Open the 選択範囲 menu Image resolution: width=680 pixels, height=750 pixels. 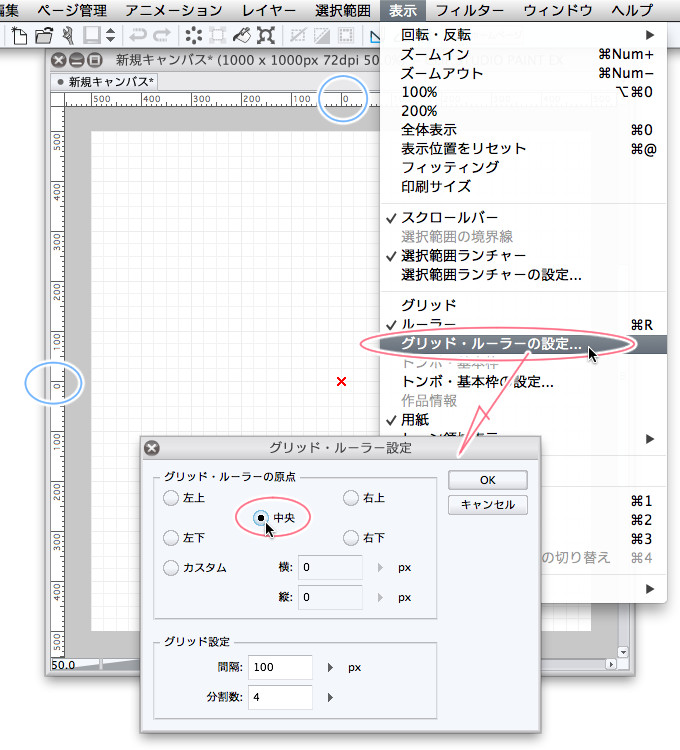[343, 10]
